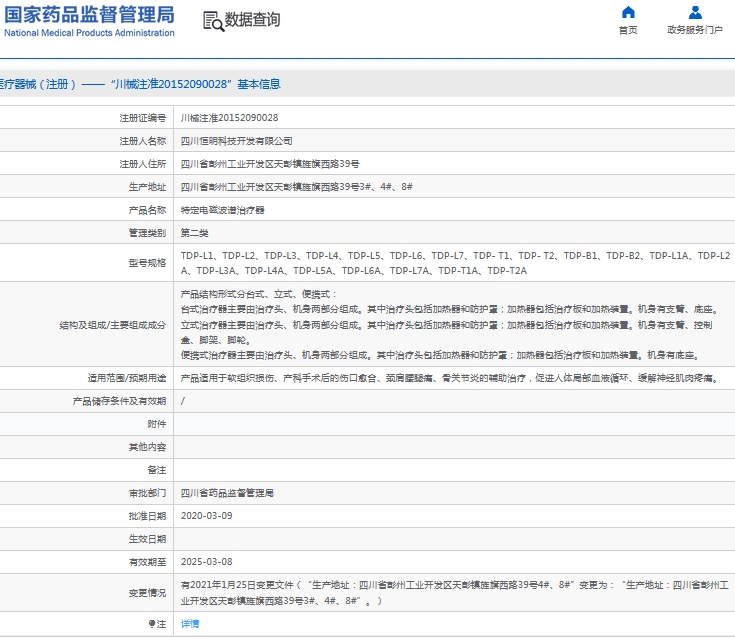Click the 注册人住所 address value
Image resolution: width=735 pixels, height=639 pixels.
[270, 164]
